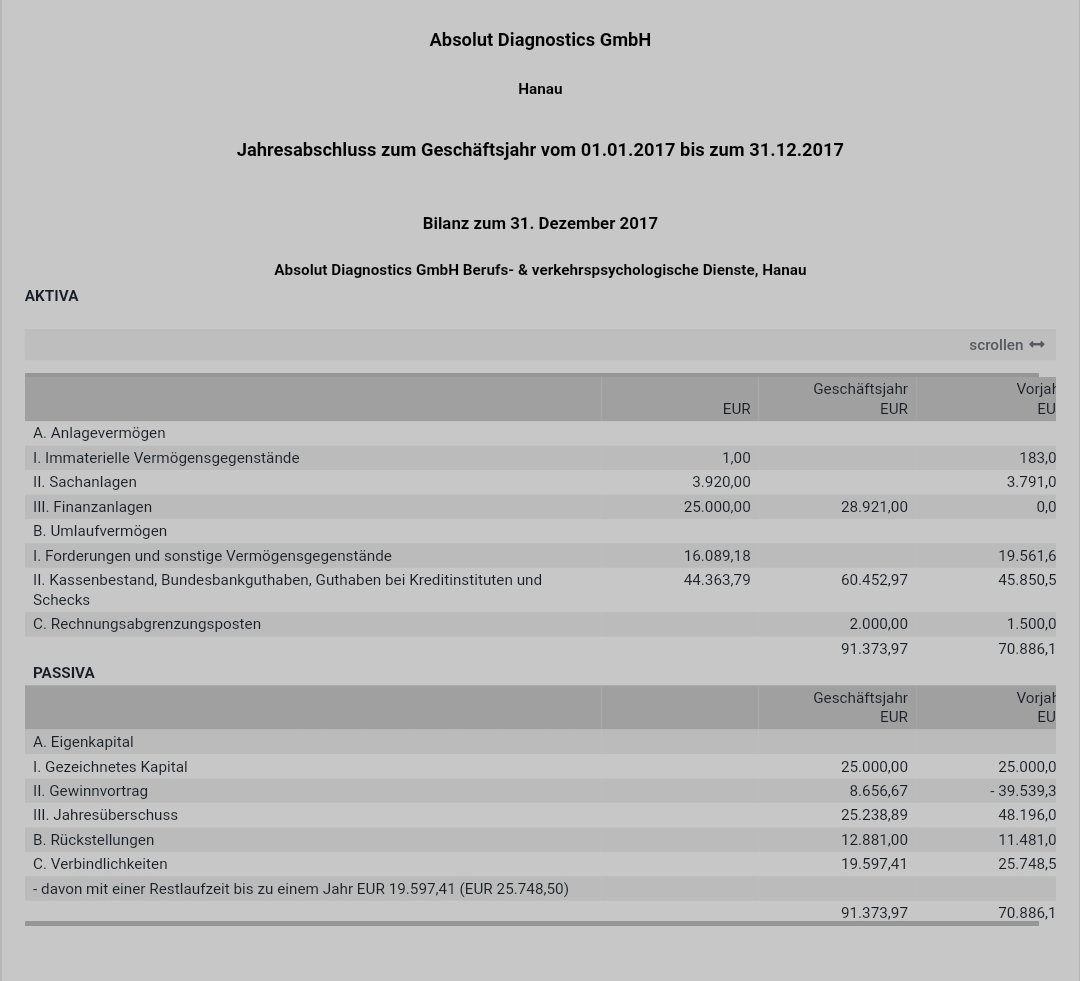The width and height of the screenshot is (1080, 981).
Task: Click the scrollen horizontal arrow icon
Action: click(1037, 344)
